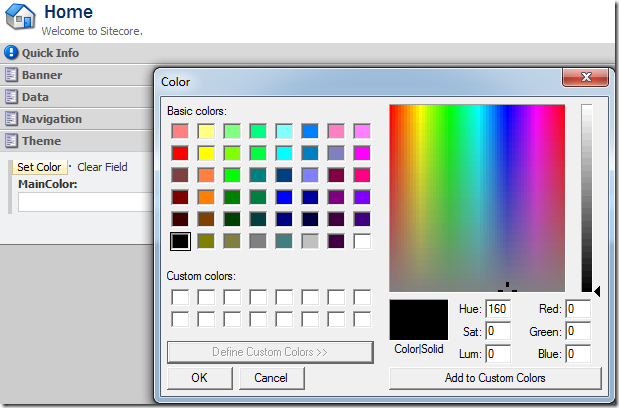
Task: Click Add to Custom Colors button
Action: pos(495,378)
